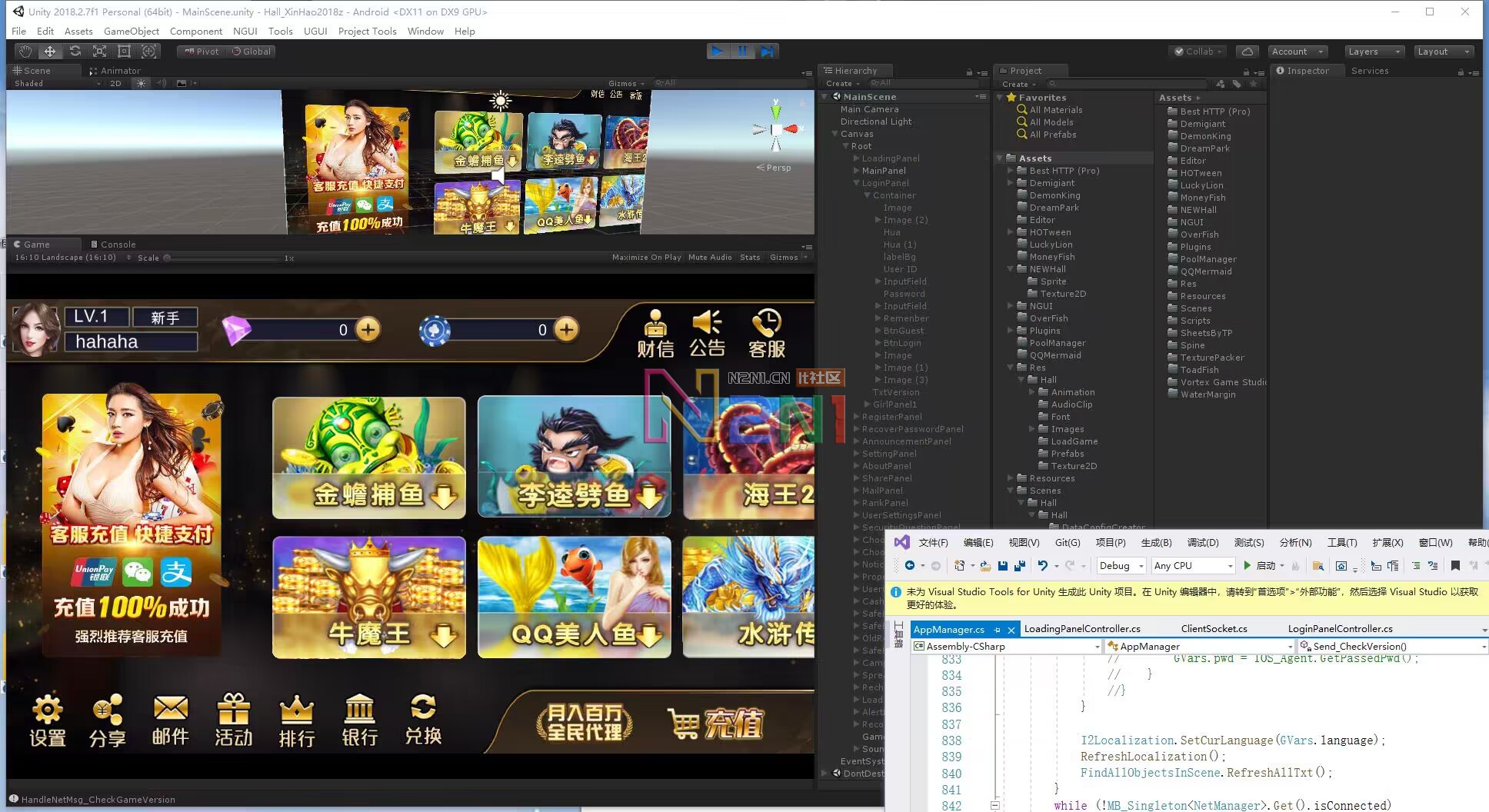Click the Step frame button
Image resolution: width=1489 pixels, height=812 pixels.
point(767,52)
